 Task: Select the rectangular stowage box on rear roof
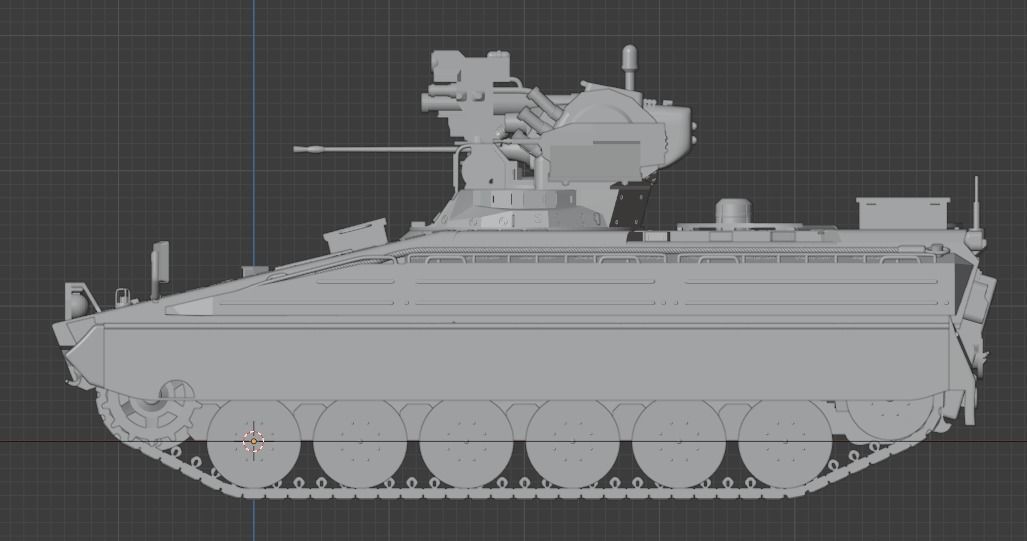902,213
